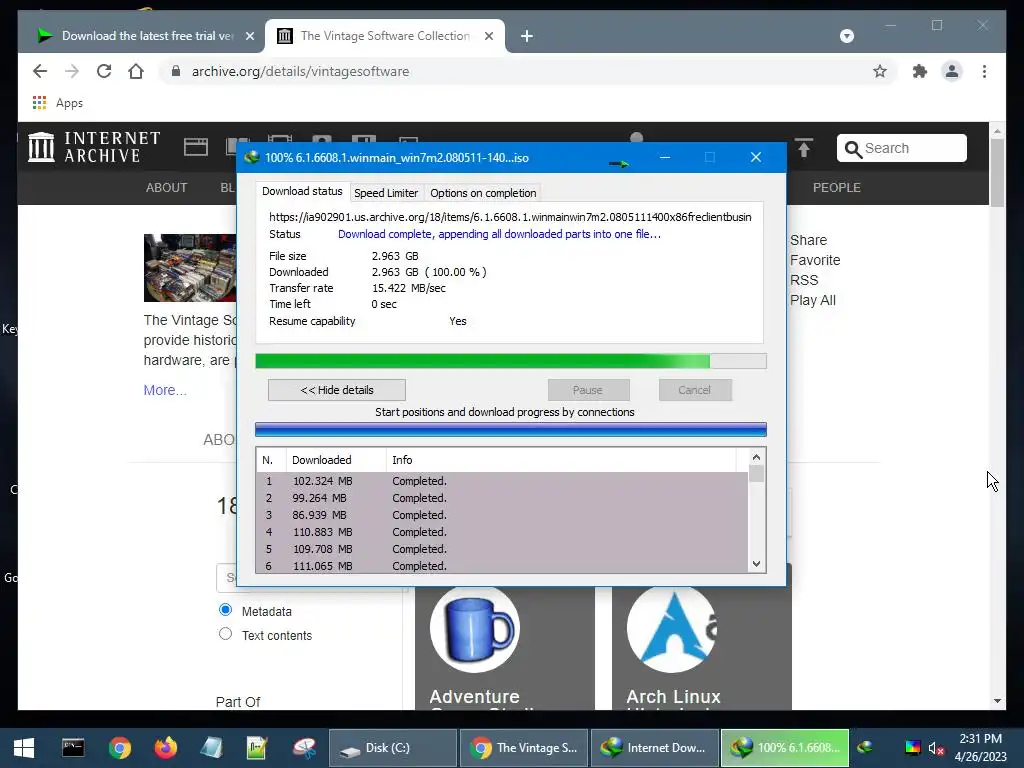Click the Internet Archive upload arrow icon
Viewport: 1024px width, 768px height.
[x=804, y=148]
